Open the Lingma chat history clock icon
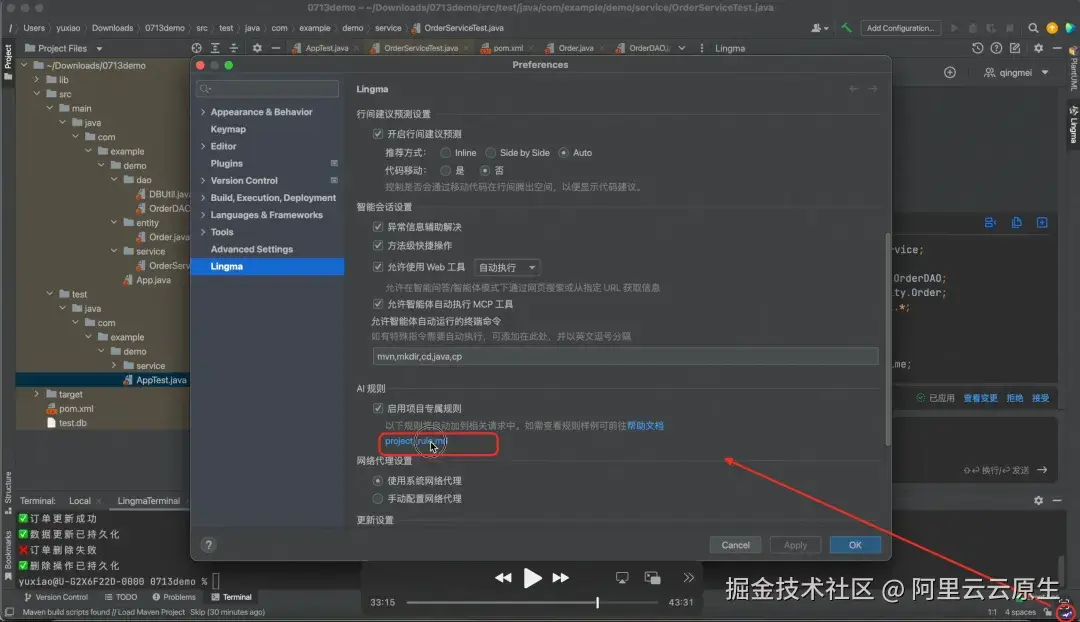This screenshot has height=622, width=1080. point(977,48)
